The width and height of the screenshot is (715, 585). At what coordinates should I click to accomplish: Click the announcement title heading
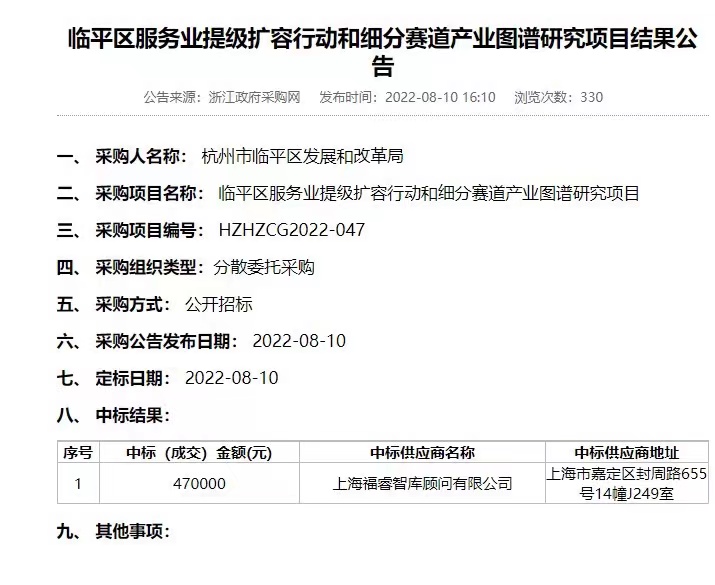tap(383, 52)
